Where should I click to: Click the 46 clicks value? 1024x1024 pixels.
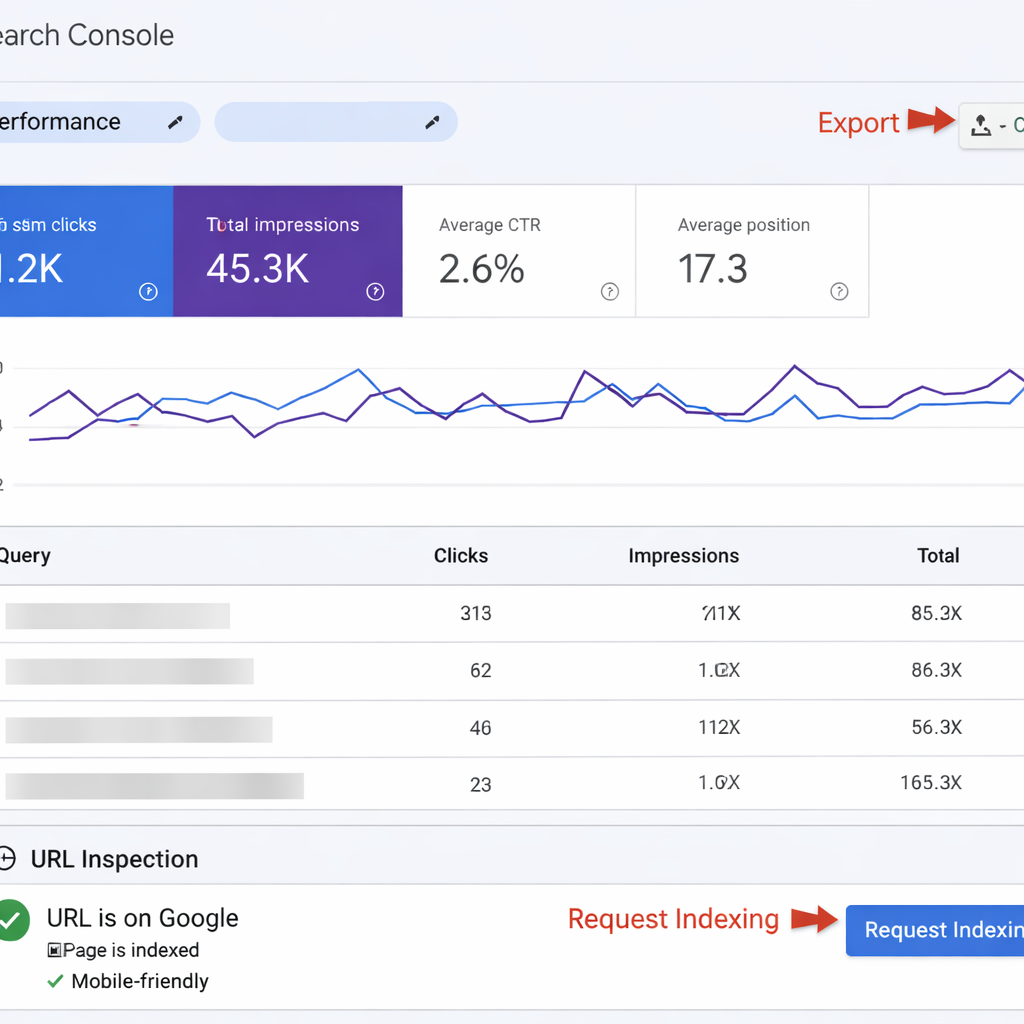pos(481,728)
